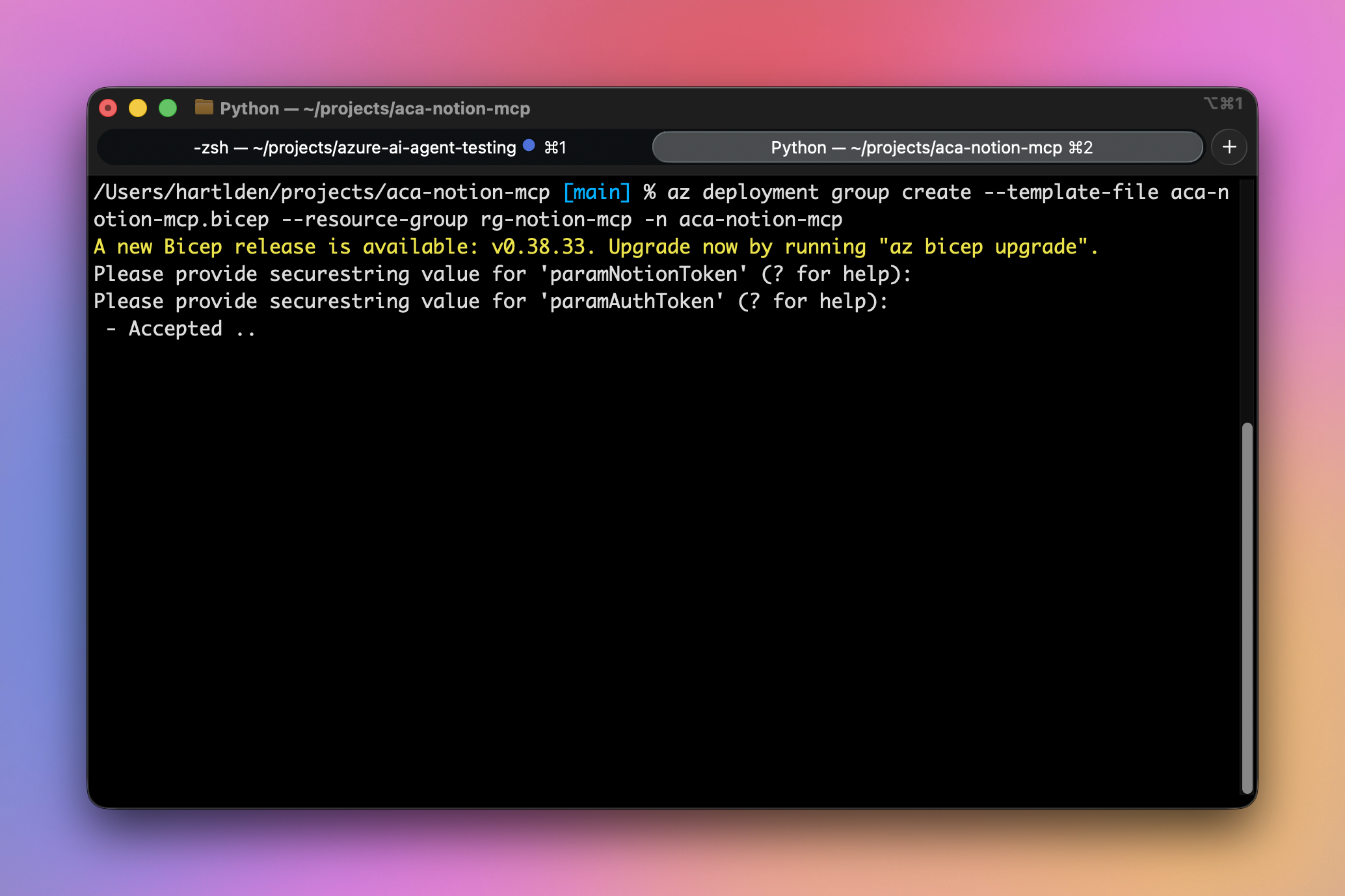Viewport: 1345px width, 896px height.
Task: Click the ⌘2 shortcut label on Python tab
Action: [x=1080, y=148]
